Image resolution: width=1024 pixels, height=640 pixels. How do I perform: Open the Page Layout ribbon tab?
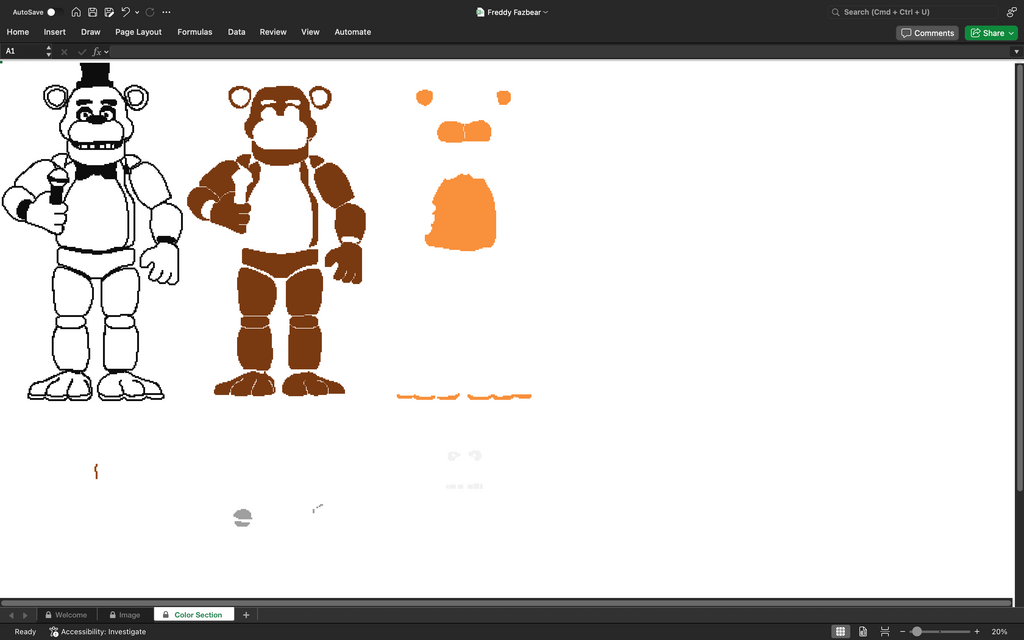[138, 32]
